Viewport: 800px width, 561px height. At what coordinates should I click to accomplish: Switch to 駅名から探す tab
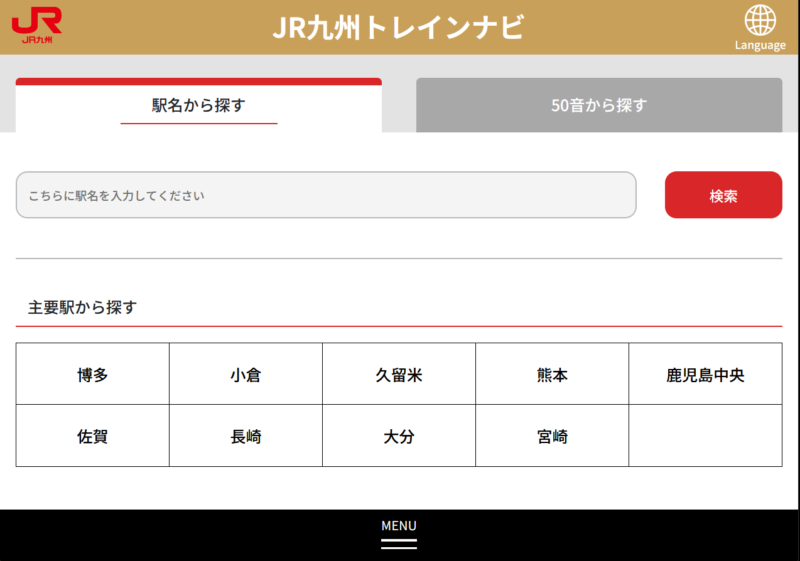(x=199, y=105)
